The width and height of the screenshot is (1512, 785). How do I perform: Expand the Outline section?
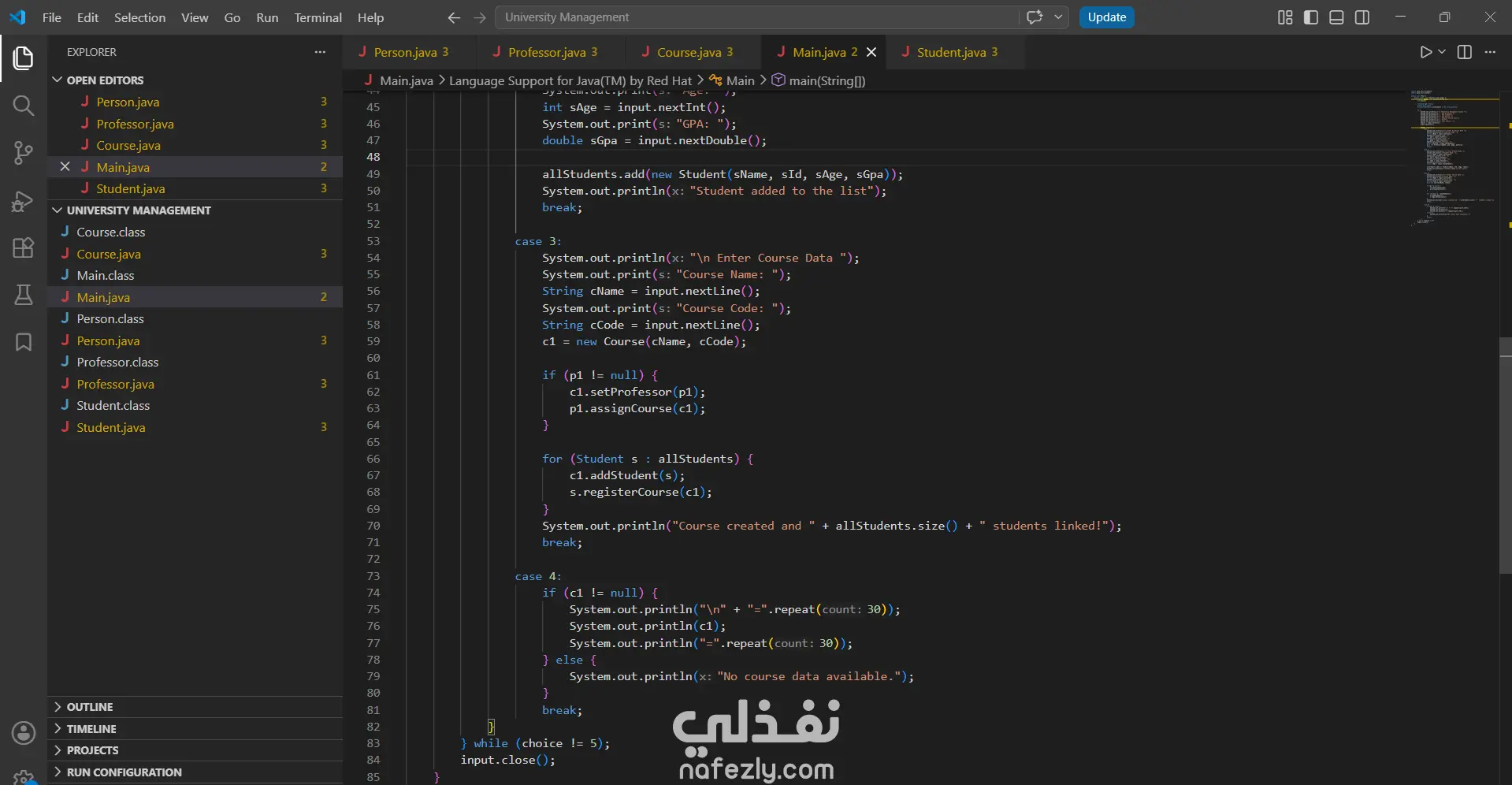click(x=195, y=707)
